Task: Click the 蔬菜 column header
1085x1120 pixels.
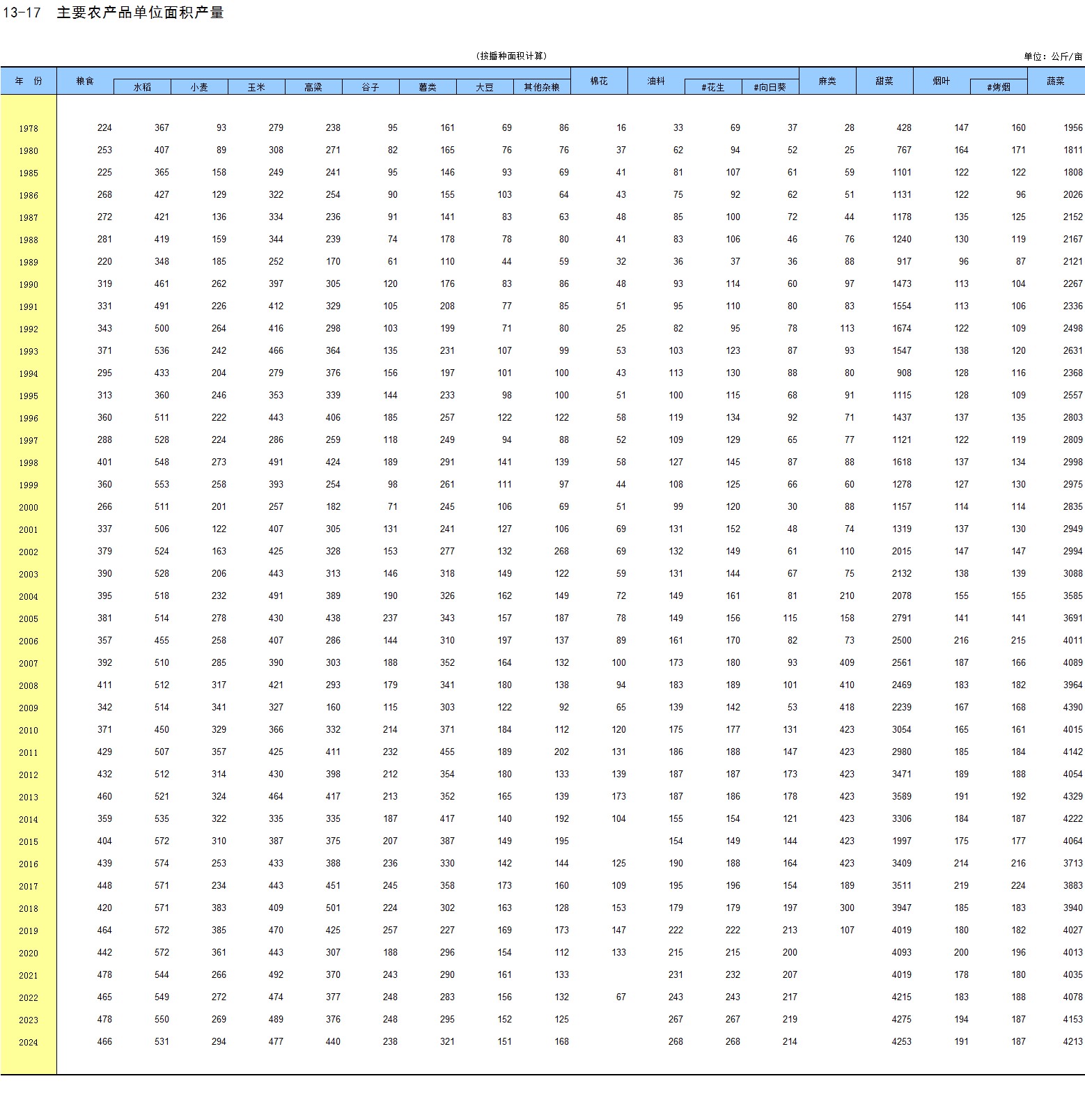Action: click(x=1056, y=81)
